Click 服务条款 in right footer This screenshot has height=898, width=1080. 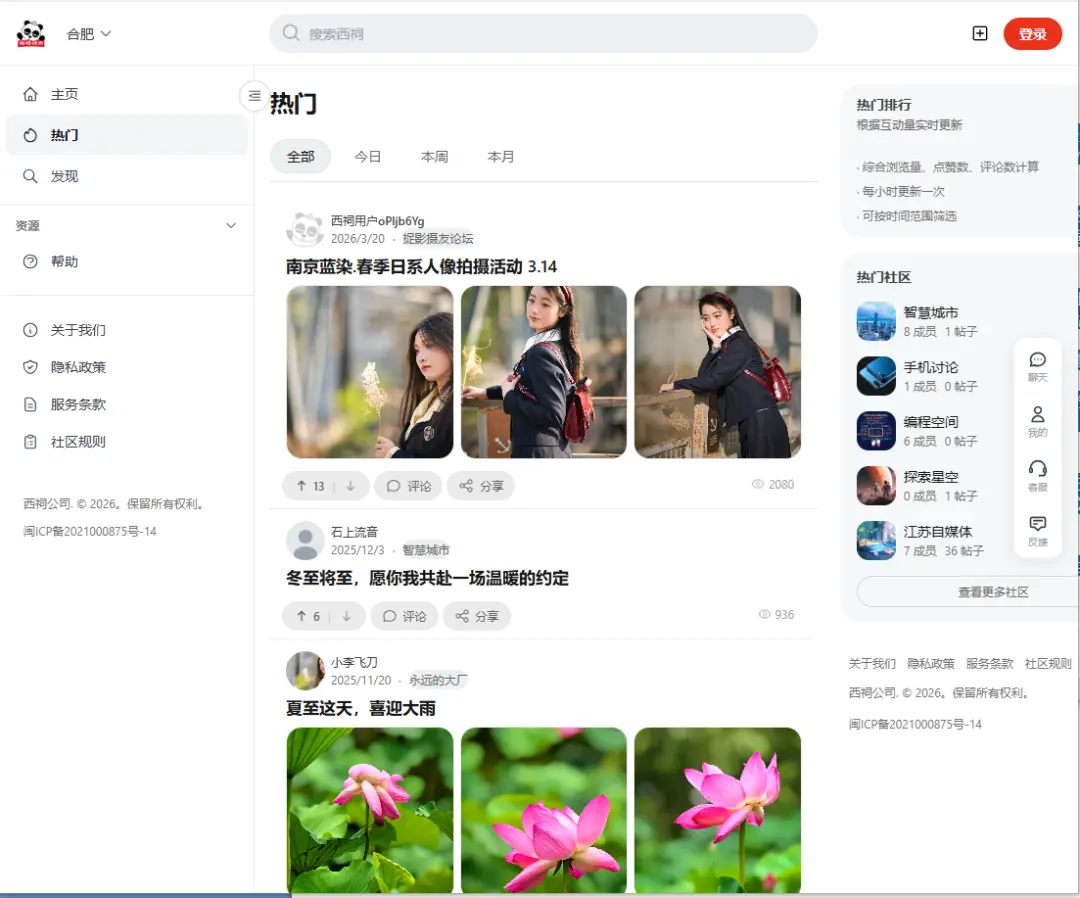pos(989,664)
